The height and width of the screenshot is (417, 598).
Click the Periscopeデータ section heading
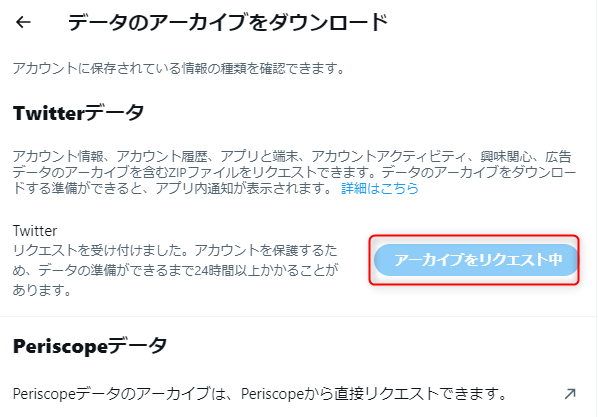(x=90, y=346)
